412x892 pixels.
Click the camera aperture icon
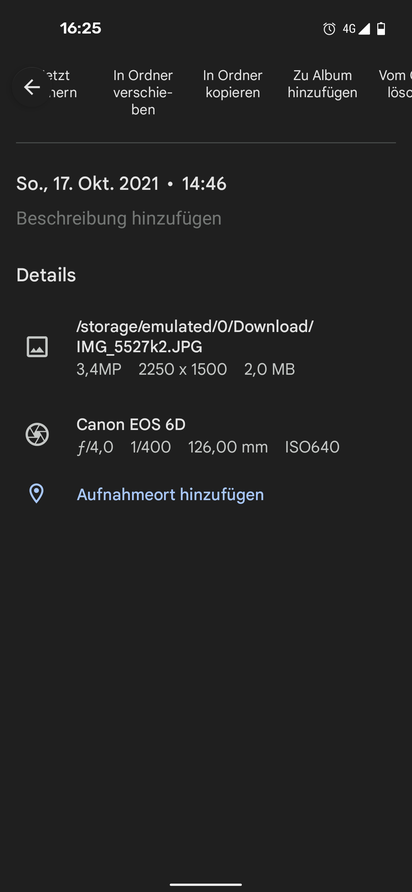tap(37, 435)
